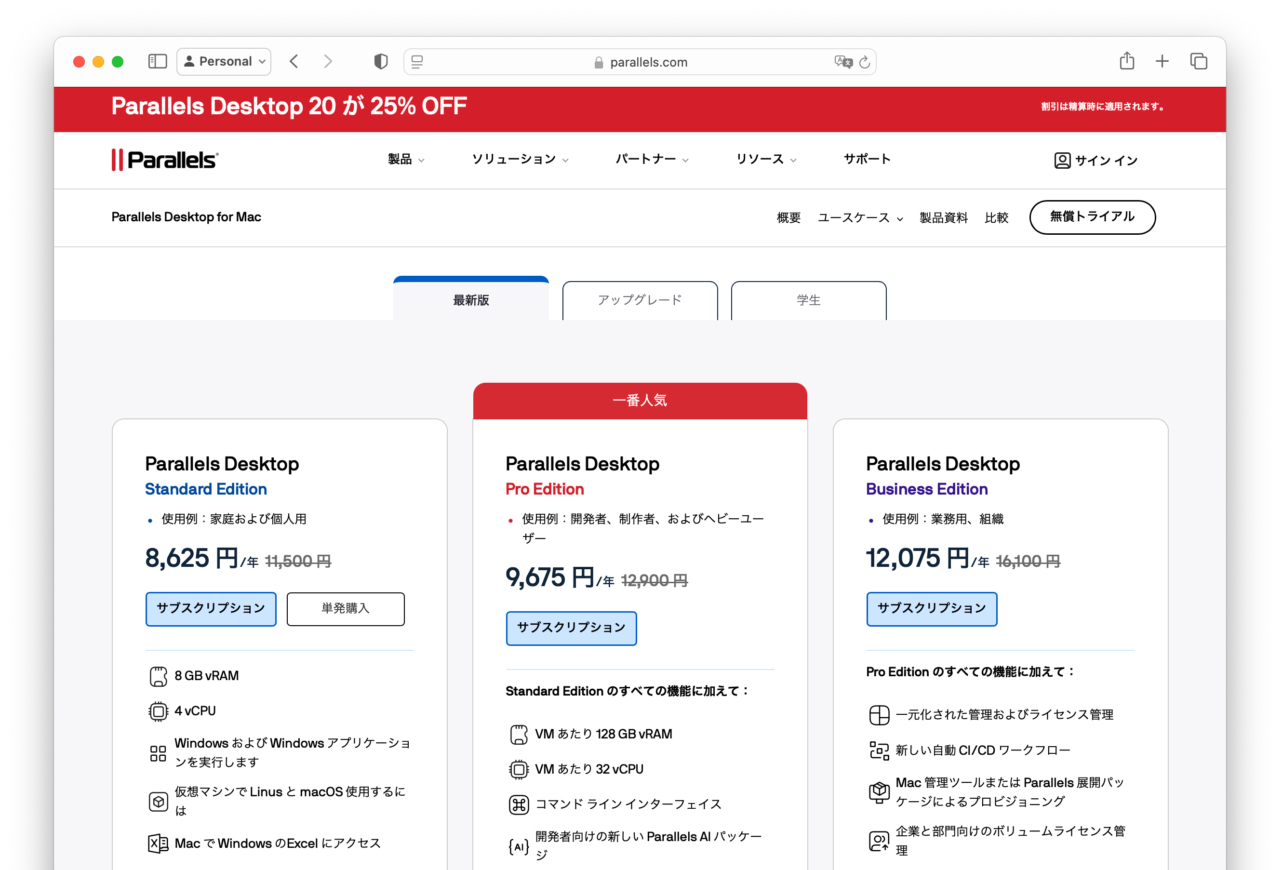Select Business Edition サブスクリプション button
1280x870 pixels.
tap(932, 609)
